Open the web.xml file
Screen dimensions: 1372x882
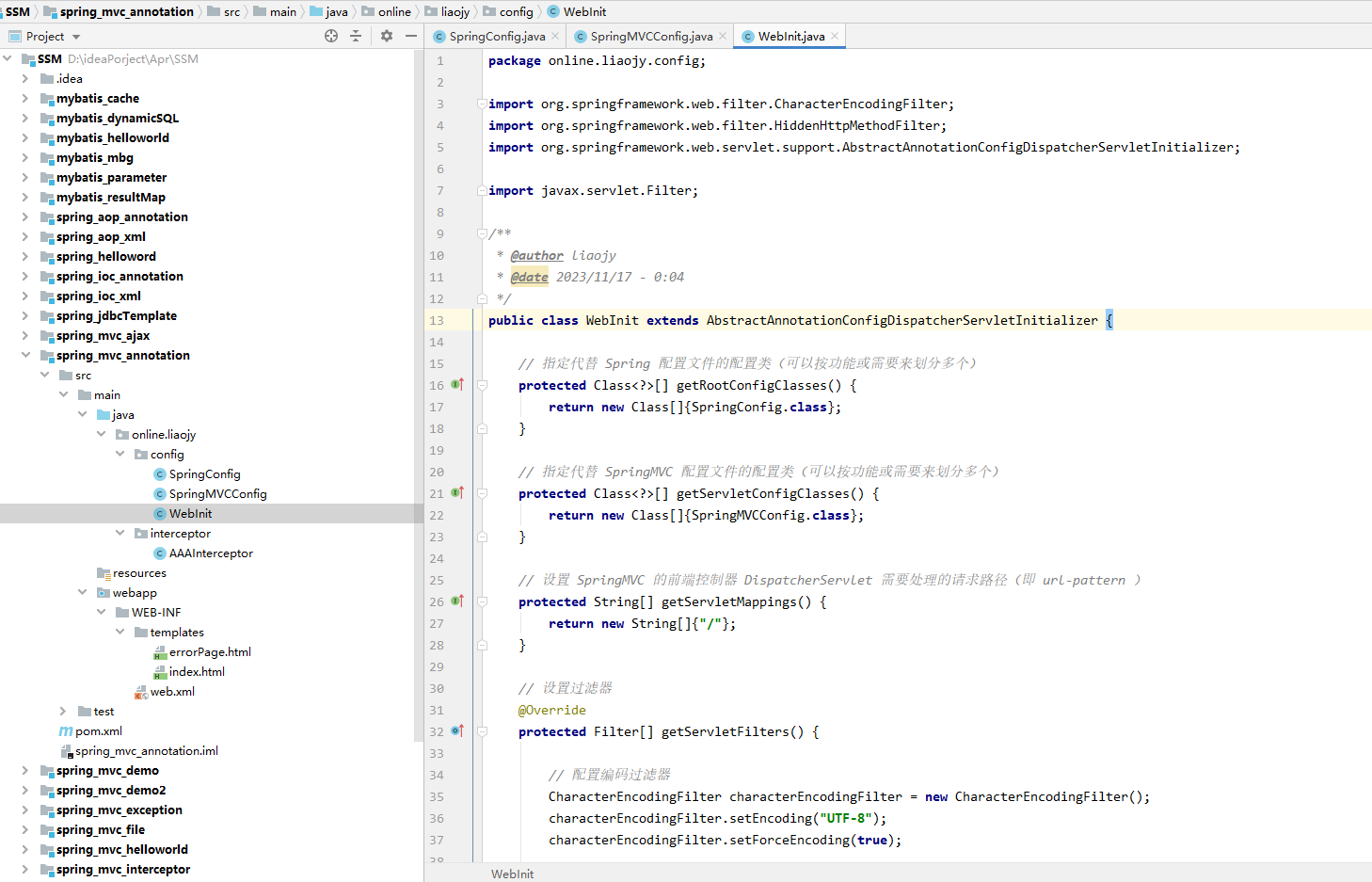pos(172,692)
